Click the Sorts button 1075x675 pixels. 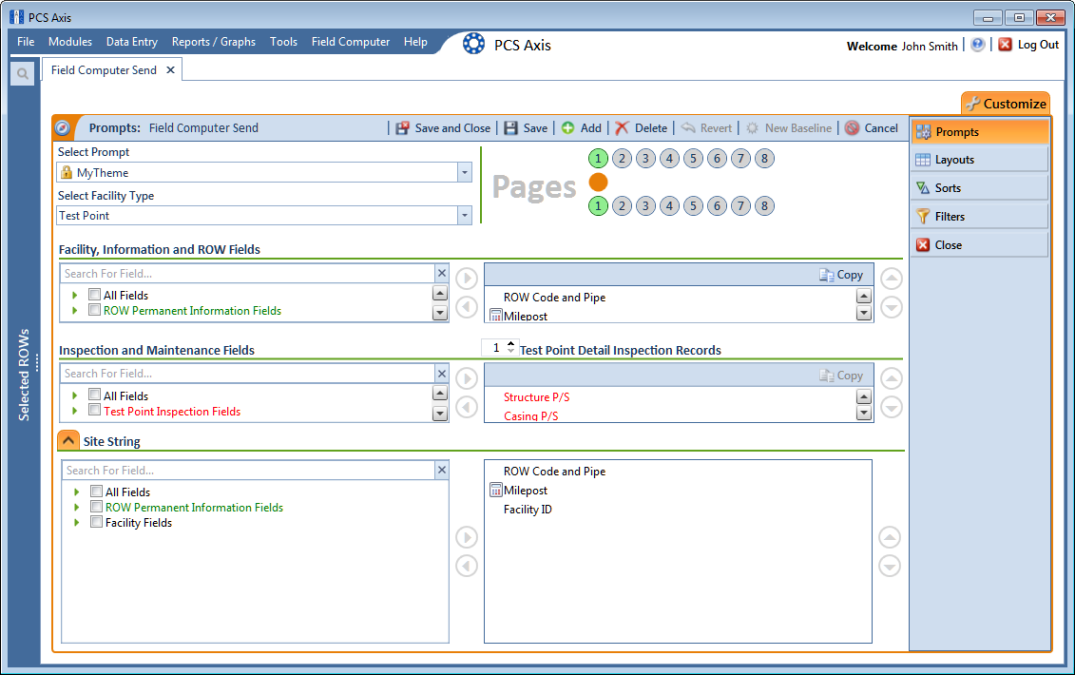(979, 188)
